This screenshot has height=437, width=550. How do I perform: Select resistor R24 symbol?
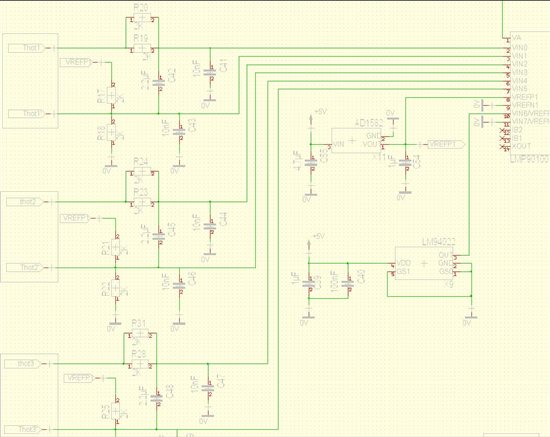142,172
